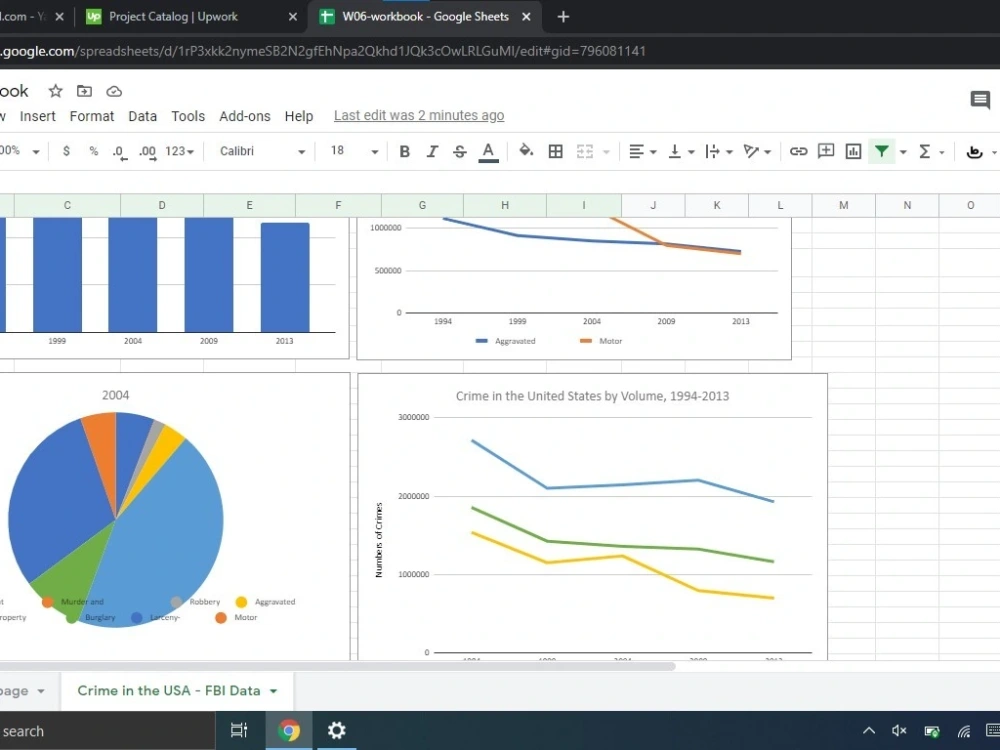1000x750 pixels.
Task: Open horizontal align dropdown
Action: click(x=642, y=151)
